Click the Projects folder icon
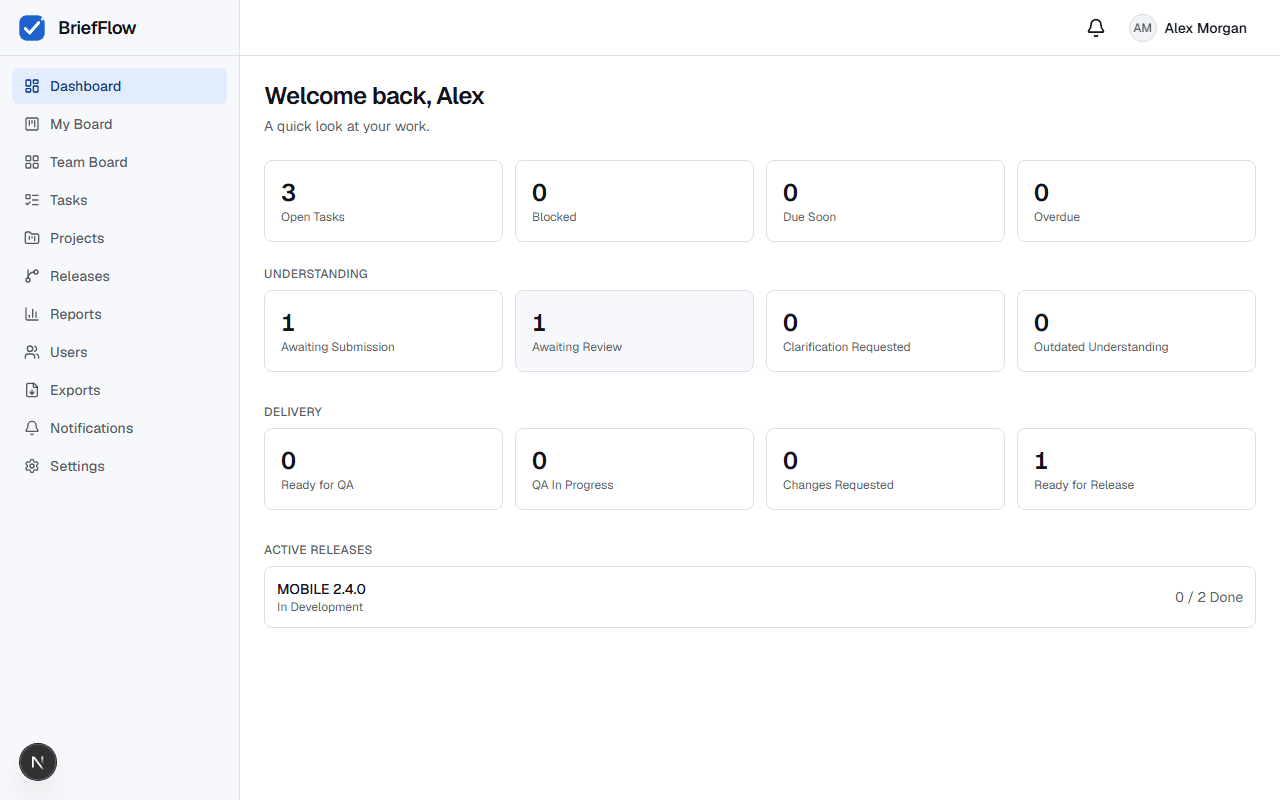The width and height of the screenshot is (1280, 800). click(32, 238)
